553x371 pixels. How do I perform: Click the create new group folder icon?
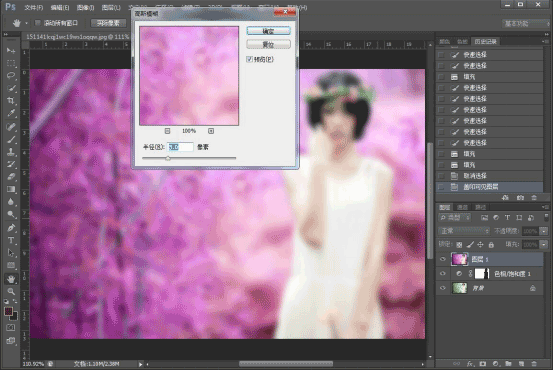click(x=508, y=364)
